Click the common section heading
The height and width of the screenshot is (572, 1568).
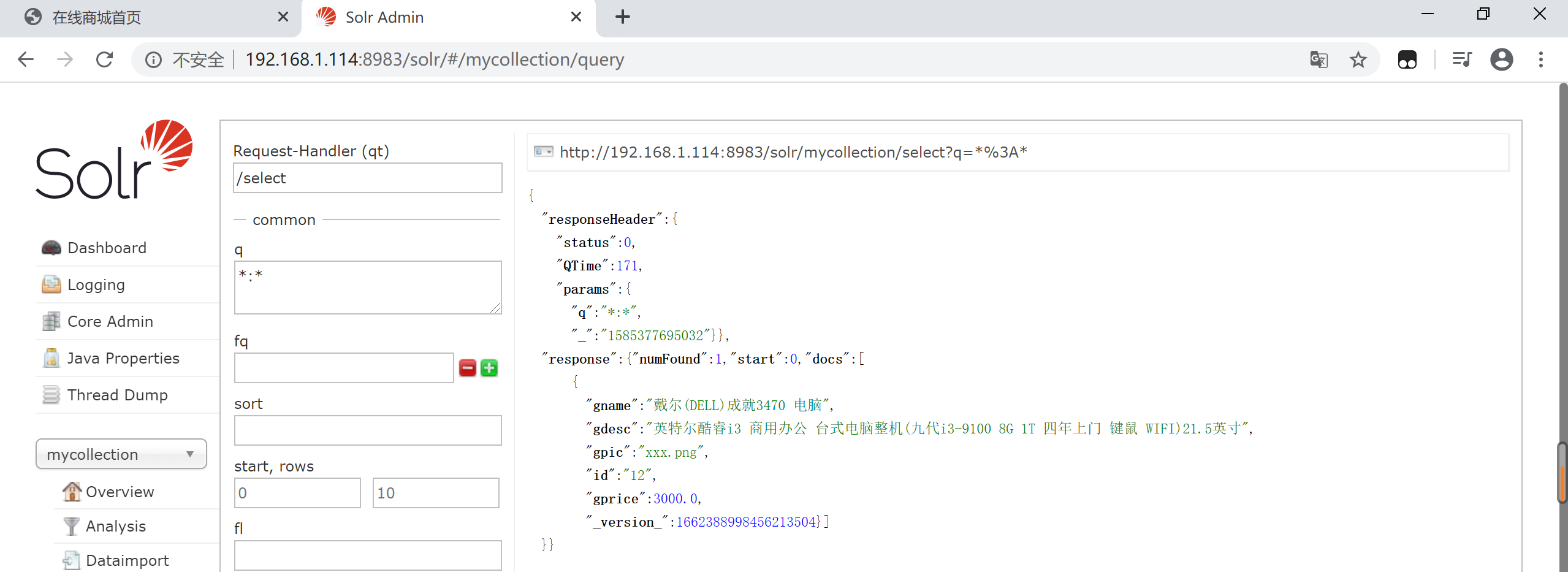click(x=284, y=219)
